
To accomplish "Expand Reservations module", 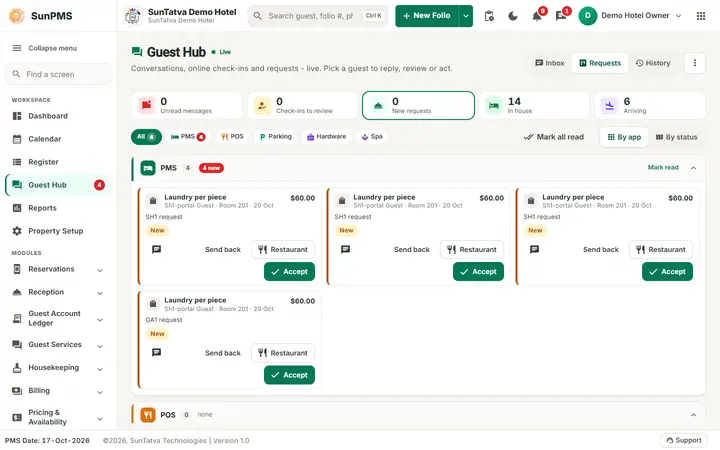I will point(58,270).
